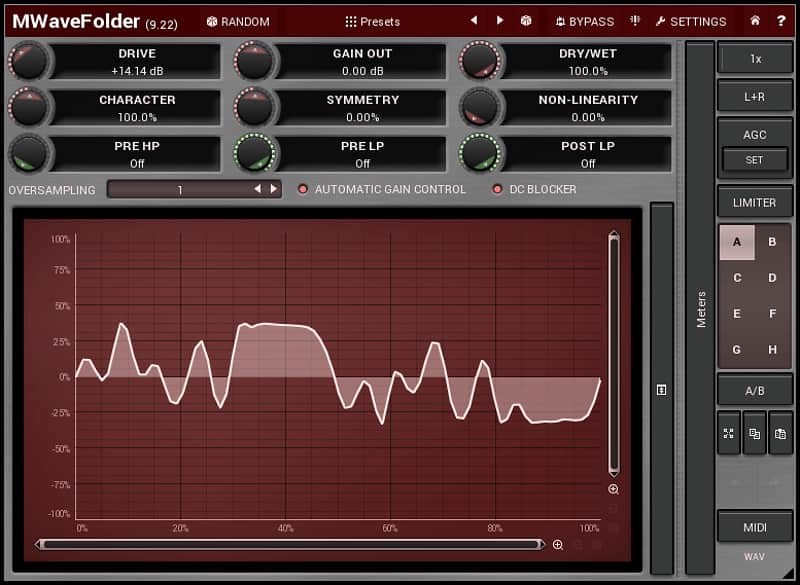
Task: Select preset slot G
Action: [737, 349]
